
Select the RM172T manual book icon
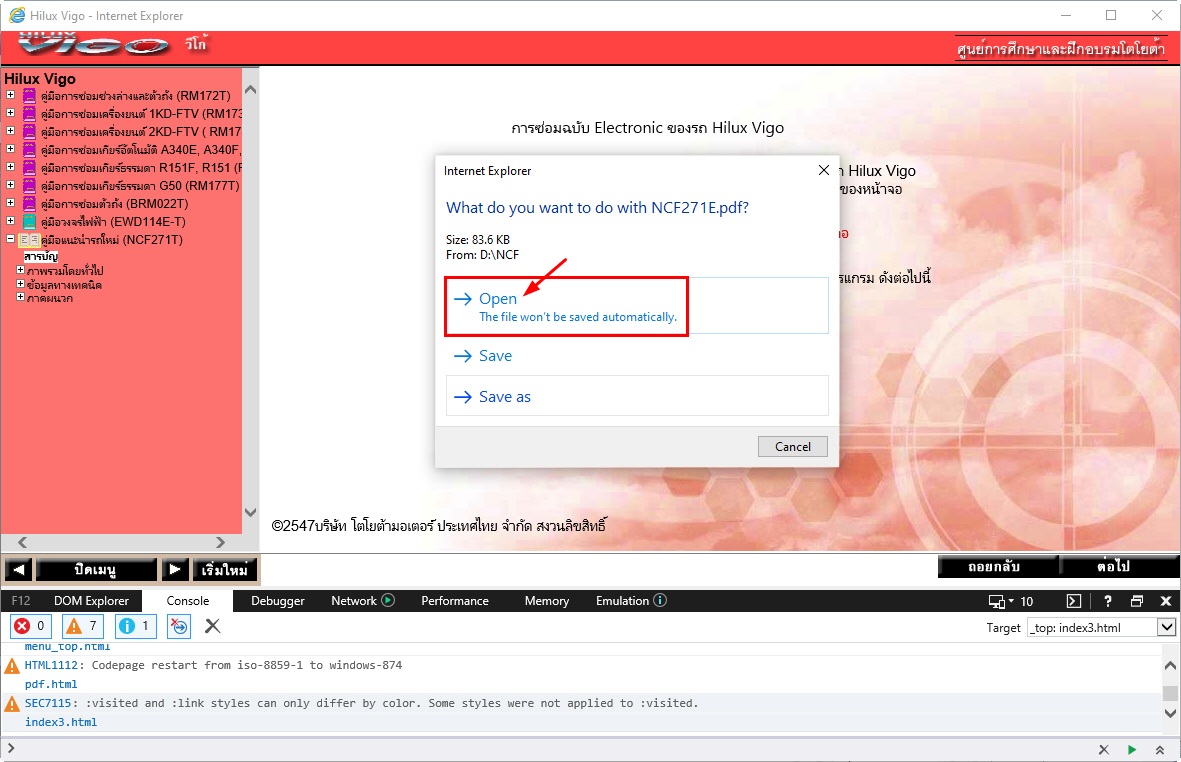[29, 96]
